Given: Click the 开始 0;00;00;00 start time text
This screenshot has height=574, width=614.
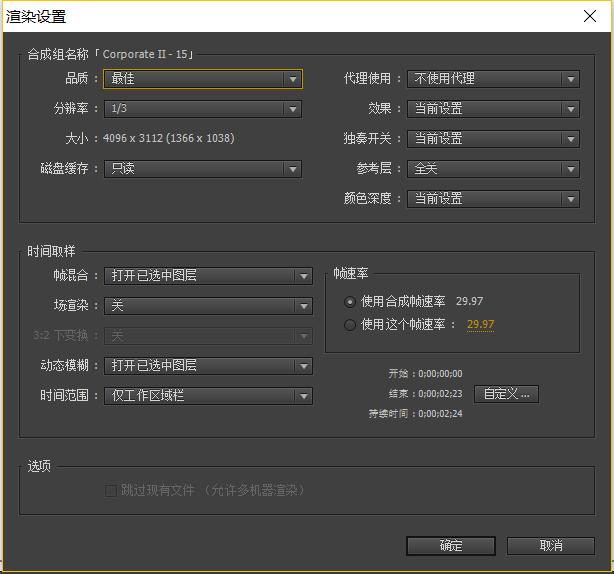Looking at the screenshot, I should [x=425, y=374].
